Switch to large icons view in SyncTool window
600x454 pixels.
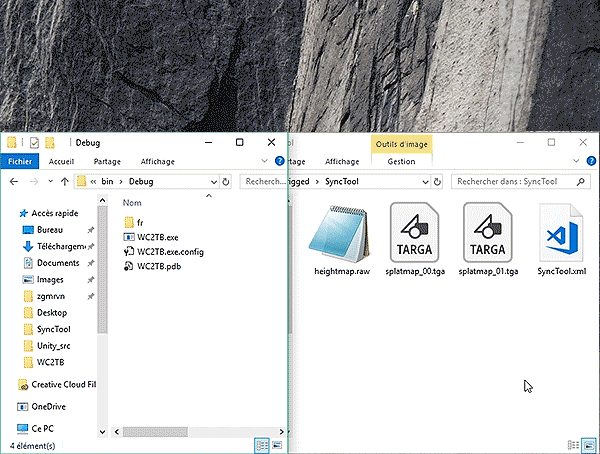(x=589, y=444)
